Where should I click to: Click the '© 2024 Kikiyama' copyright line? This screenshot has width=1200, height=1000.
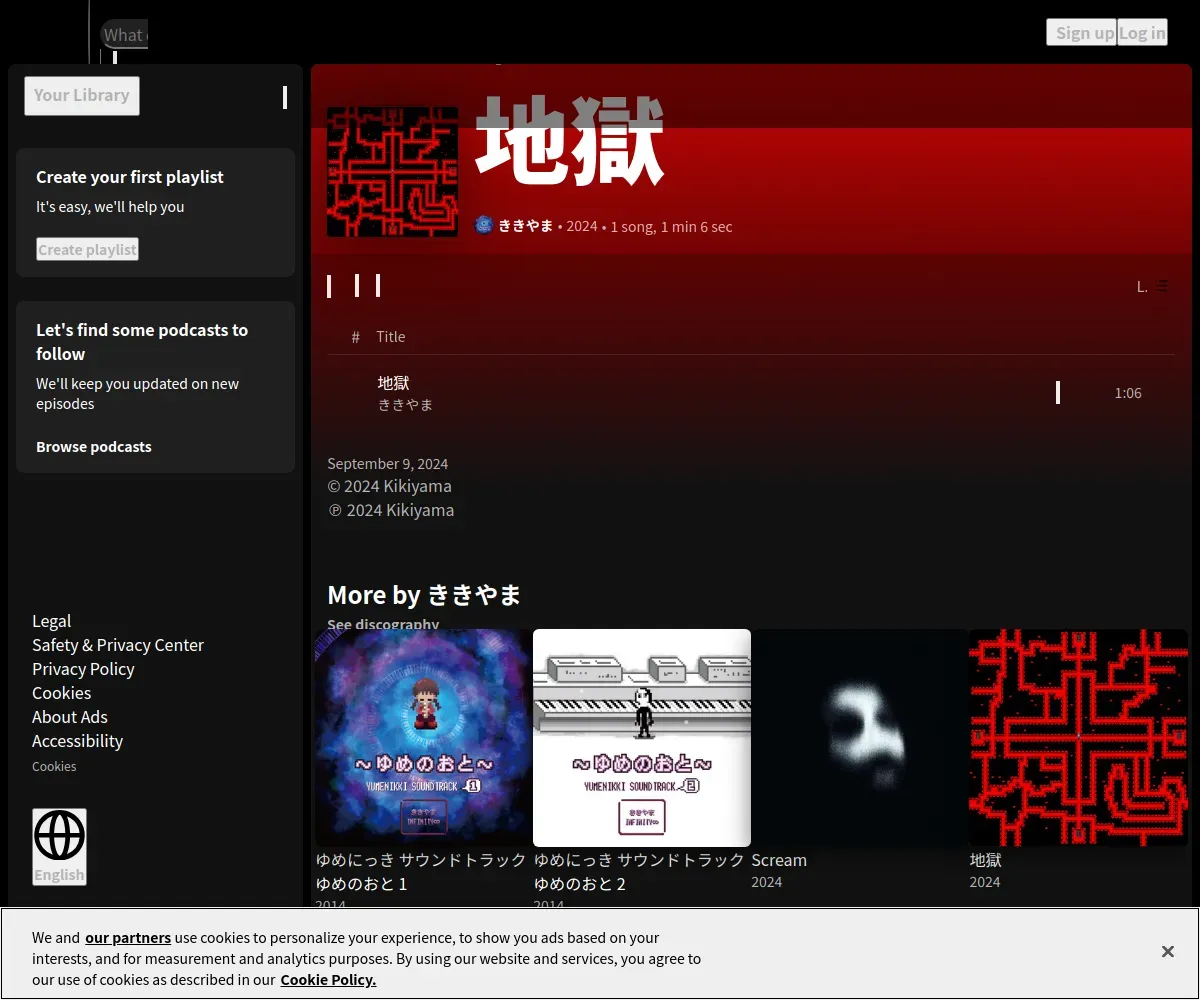389,486
